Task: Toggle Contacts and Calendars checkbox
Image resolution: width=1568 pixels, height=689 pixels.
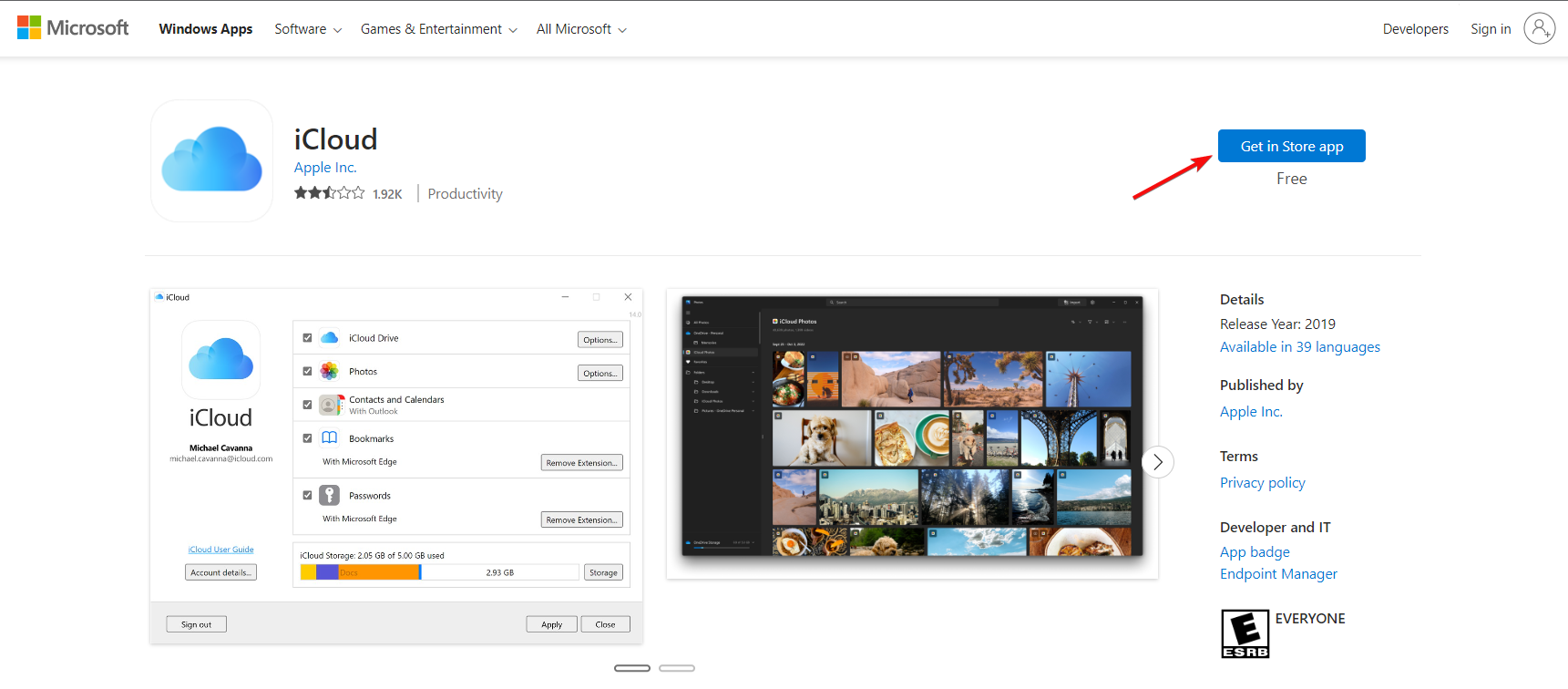Action: point(307,405)
